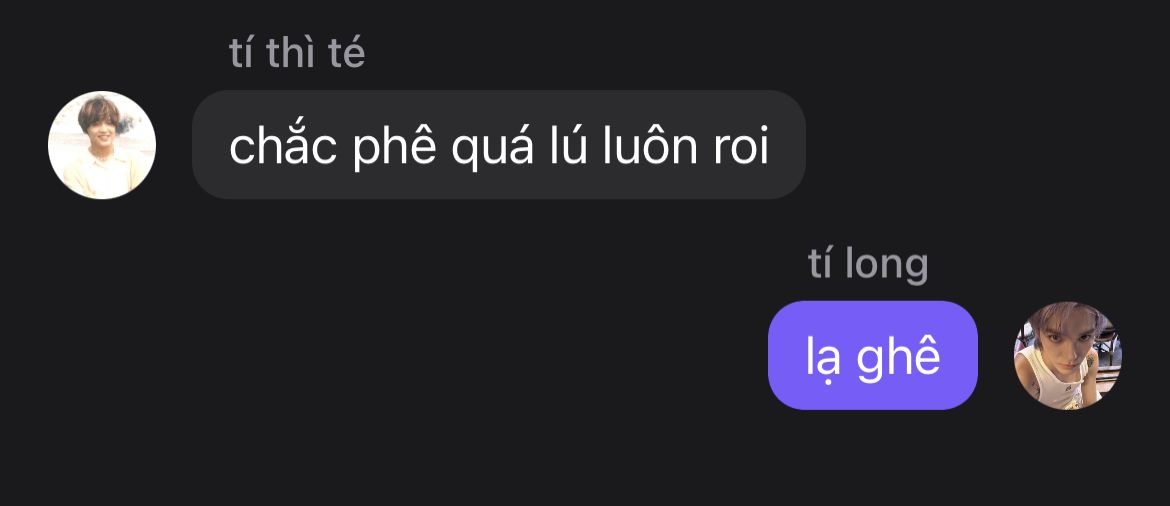Tap the round avatar beside the gray bubble
The width and height of the screenshot is (1170, 506).
pos(102,145)
